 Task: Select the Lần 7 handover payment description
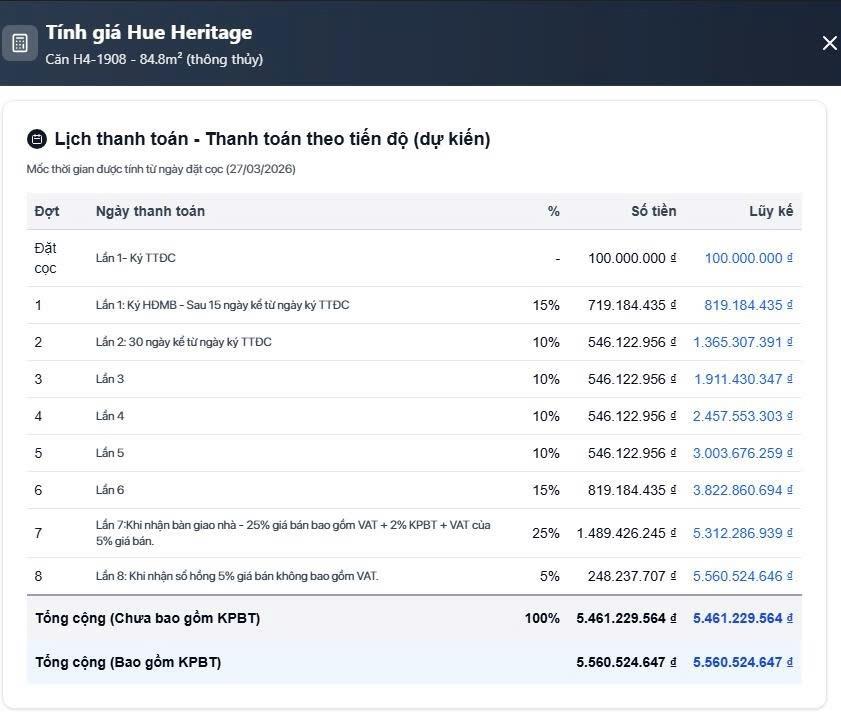coord(293,533)
